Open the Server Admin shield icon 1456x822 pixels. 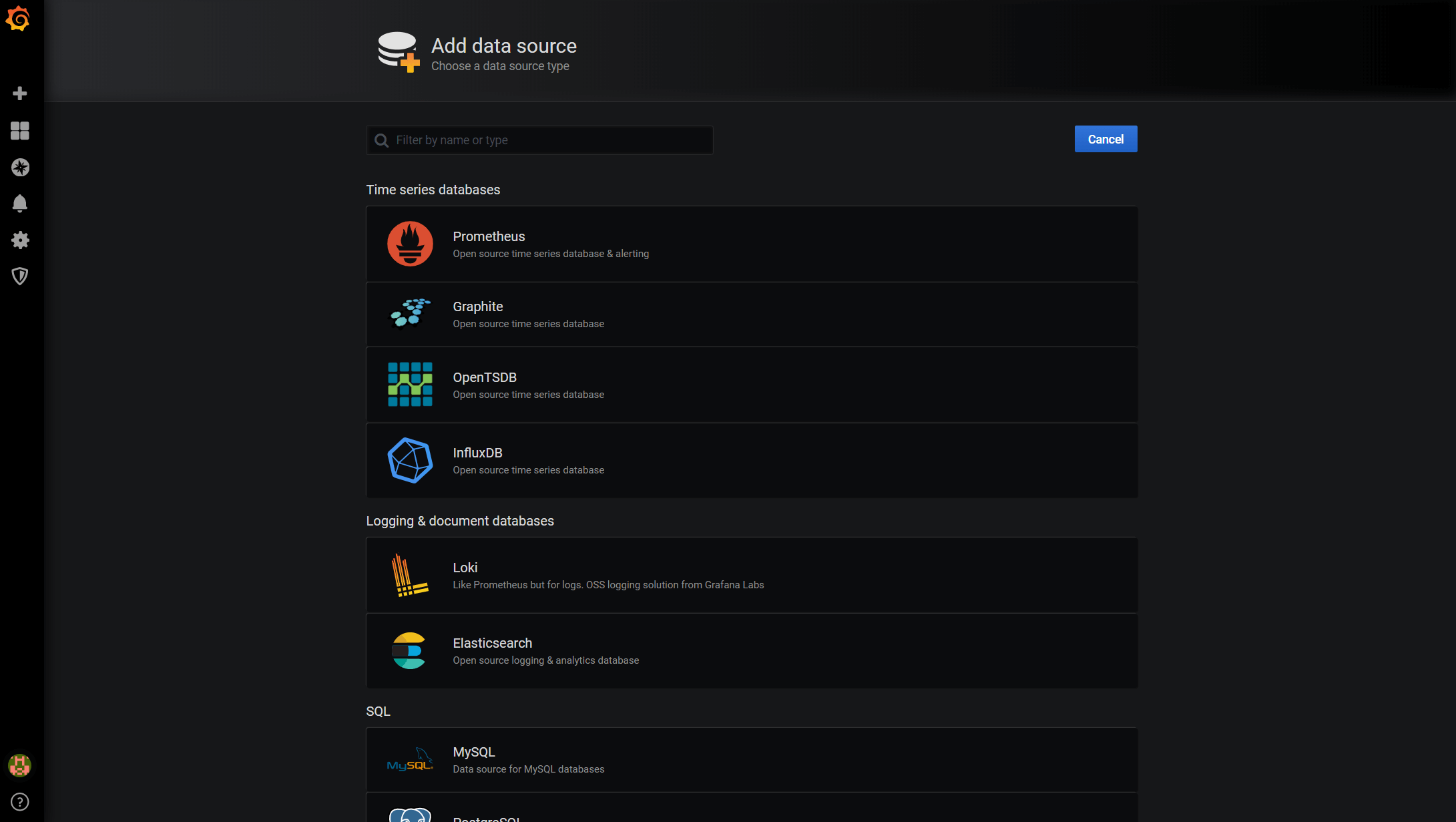click(x=20, y=276)
